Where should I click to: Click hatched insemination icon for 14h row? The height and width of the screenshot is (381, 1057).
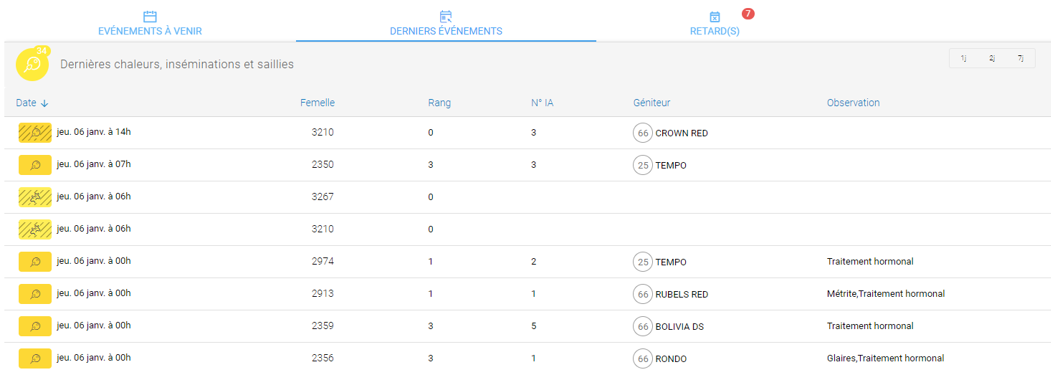click(x=35, y=133)
